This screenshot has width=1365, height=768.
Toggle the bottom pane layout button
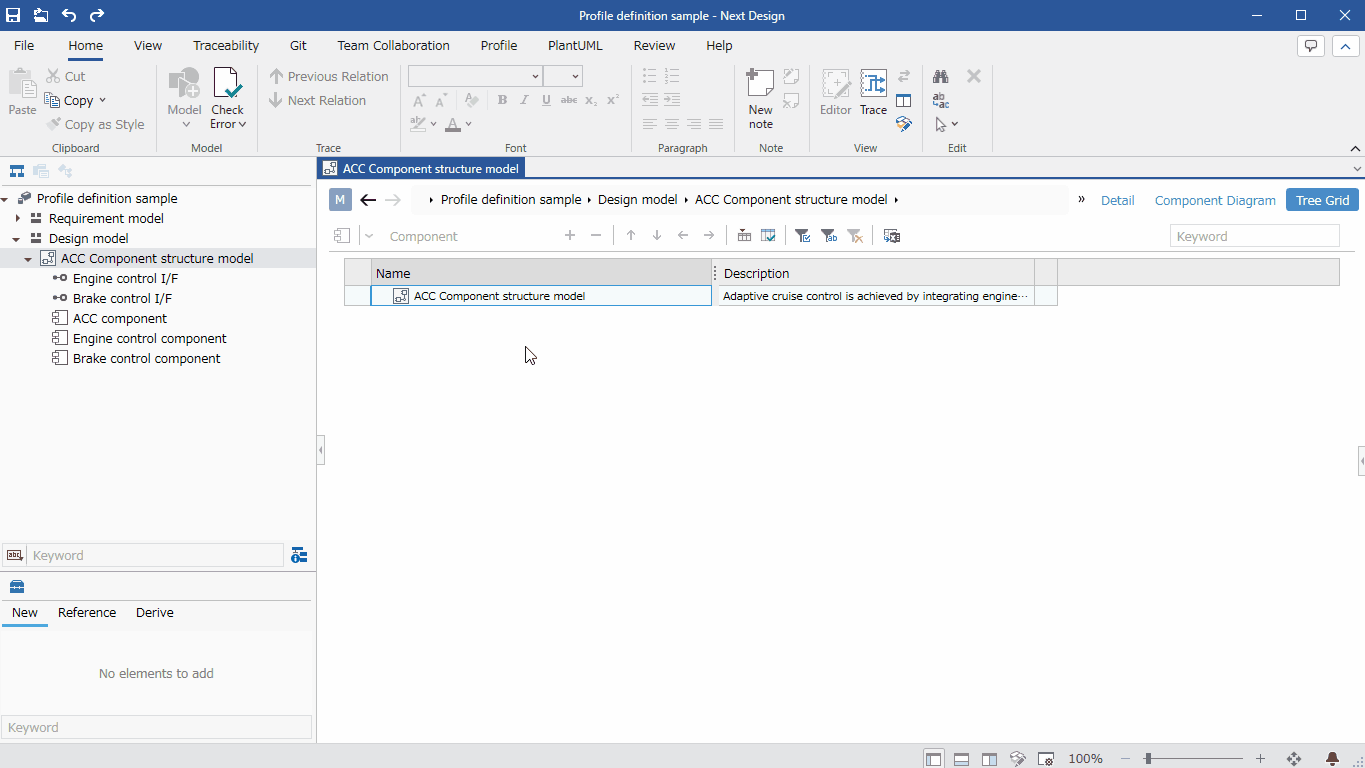(x=961, y=759)
